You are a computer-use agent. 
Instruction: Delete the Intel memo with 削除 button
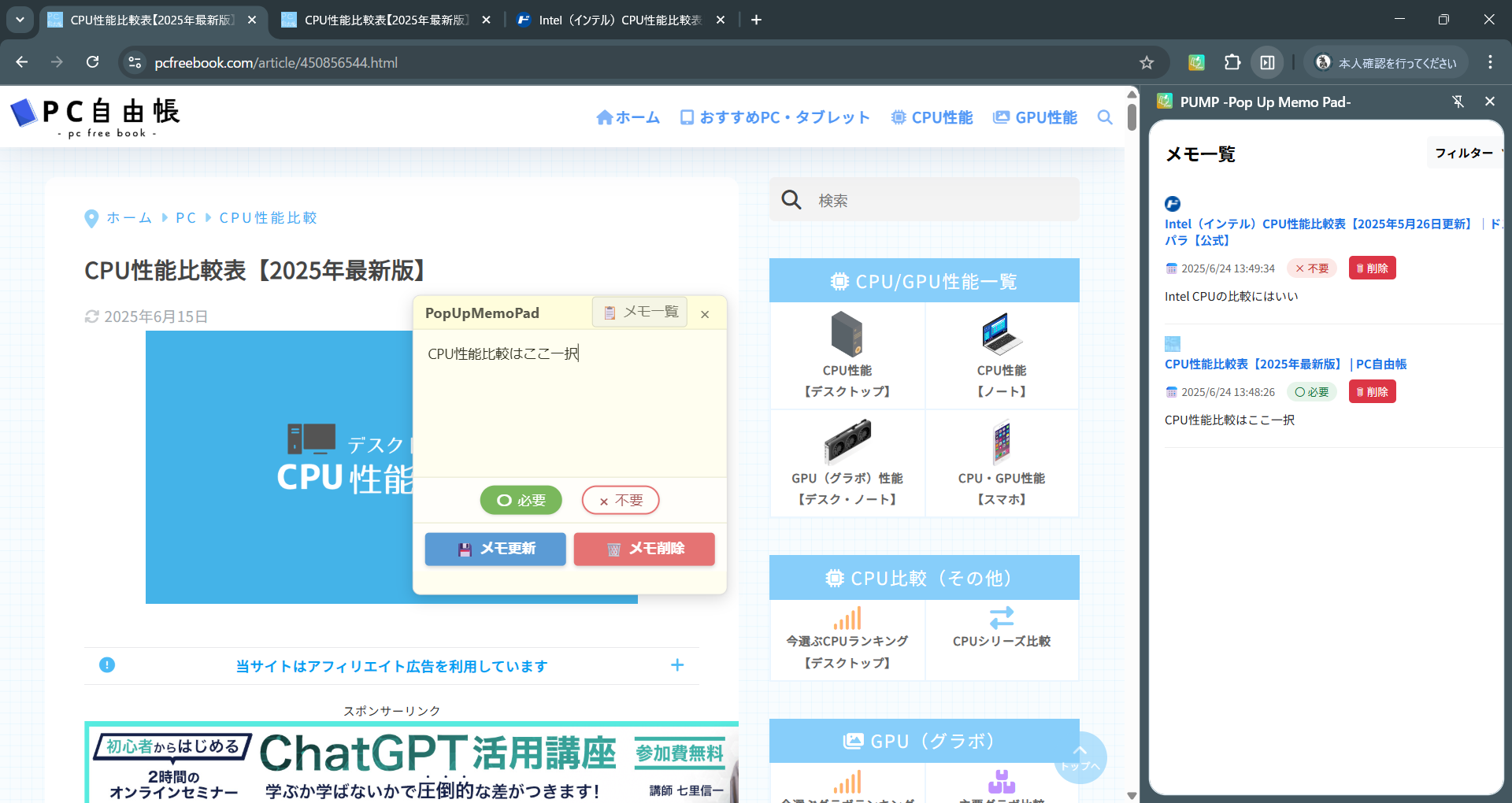point(1372,268)
